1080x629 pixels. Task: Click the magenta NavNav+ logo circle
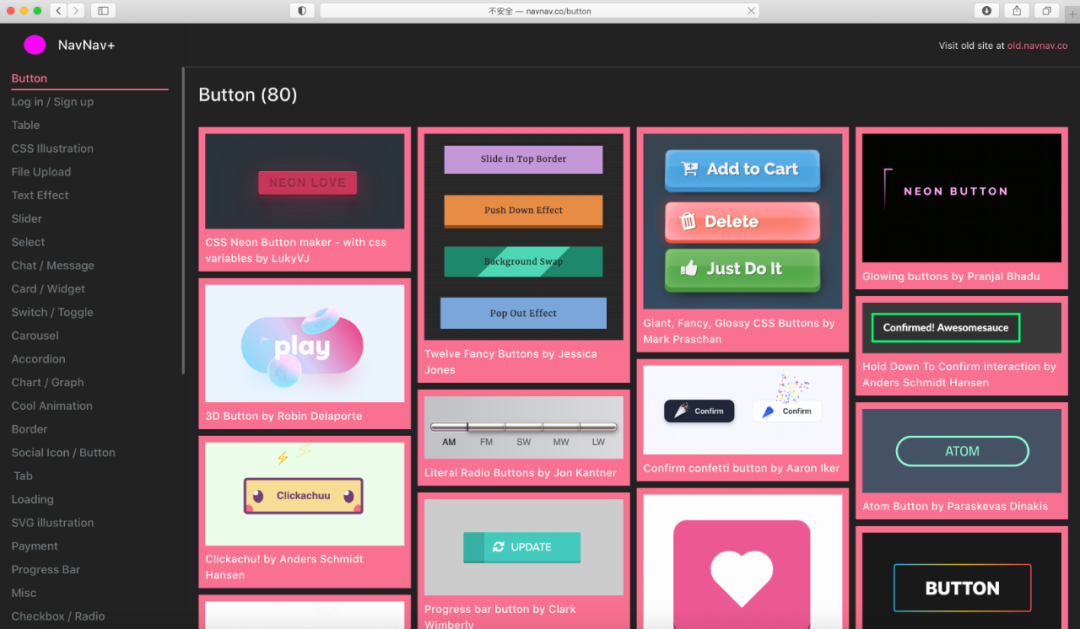[x=35, y=45]
